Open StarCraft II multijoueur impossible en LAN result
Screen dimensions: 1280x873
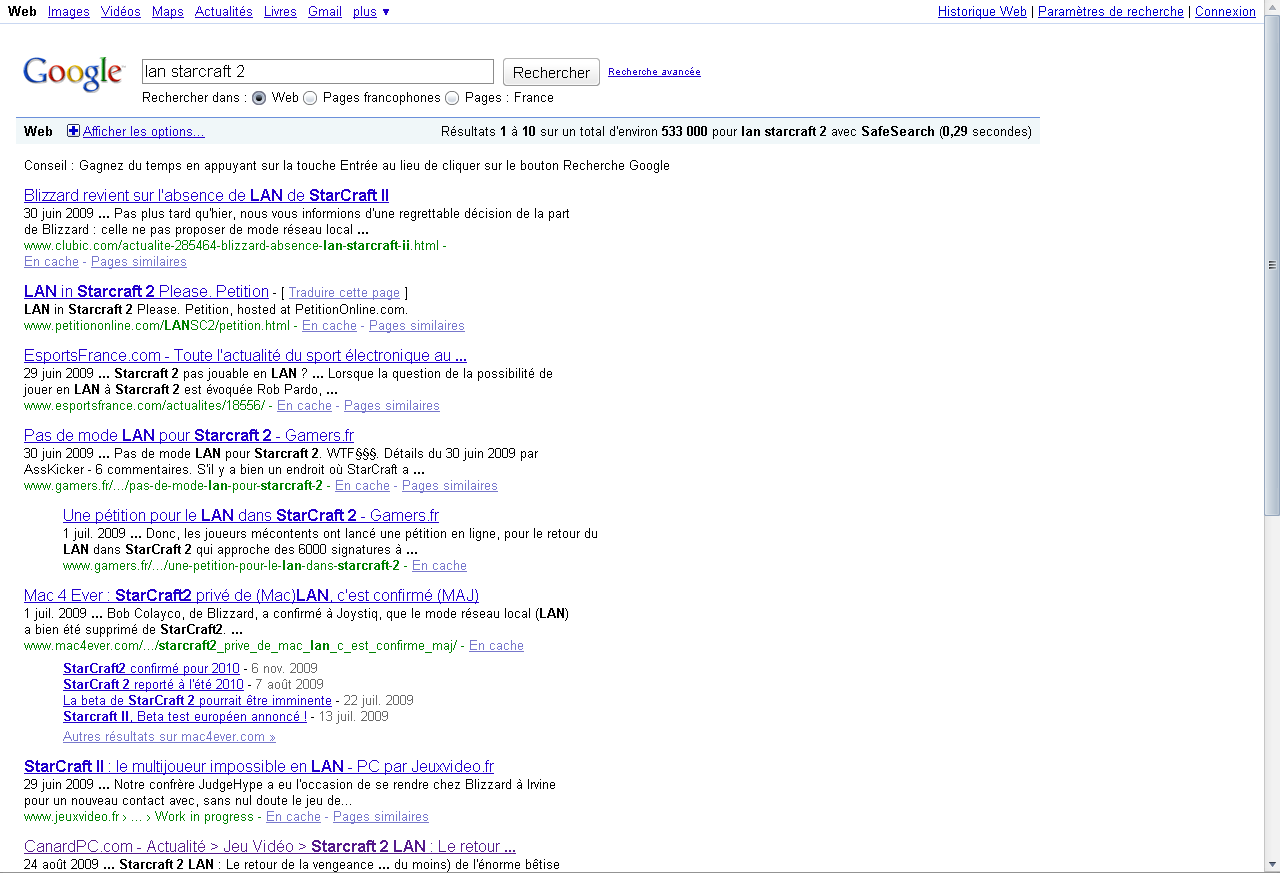259,767
